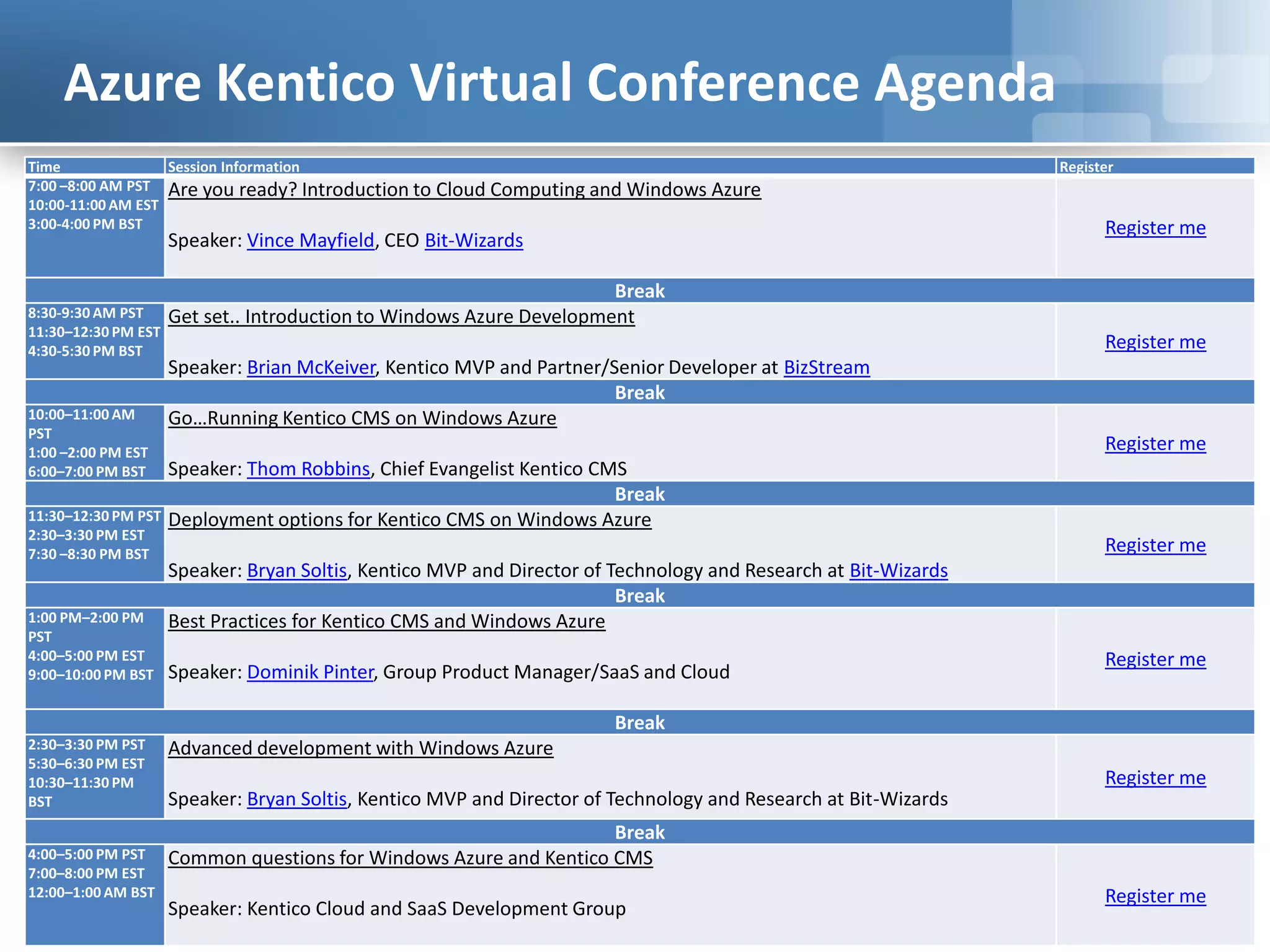Register for the Deployment options session
Screen dimensions: 1270x952
tap(1155, 545)
